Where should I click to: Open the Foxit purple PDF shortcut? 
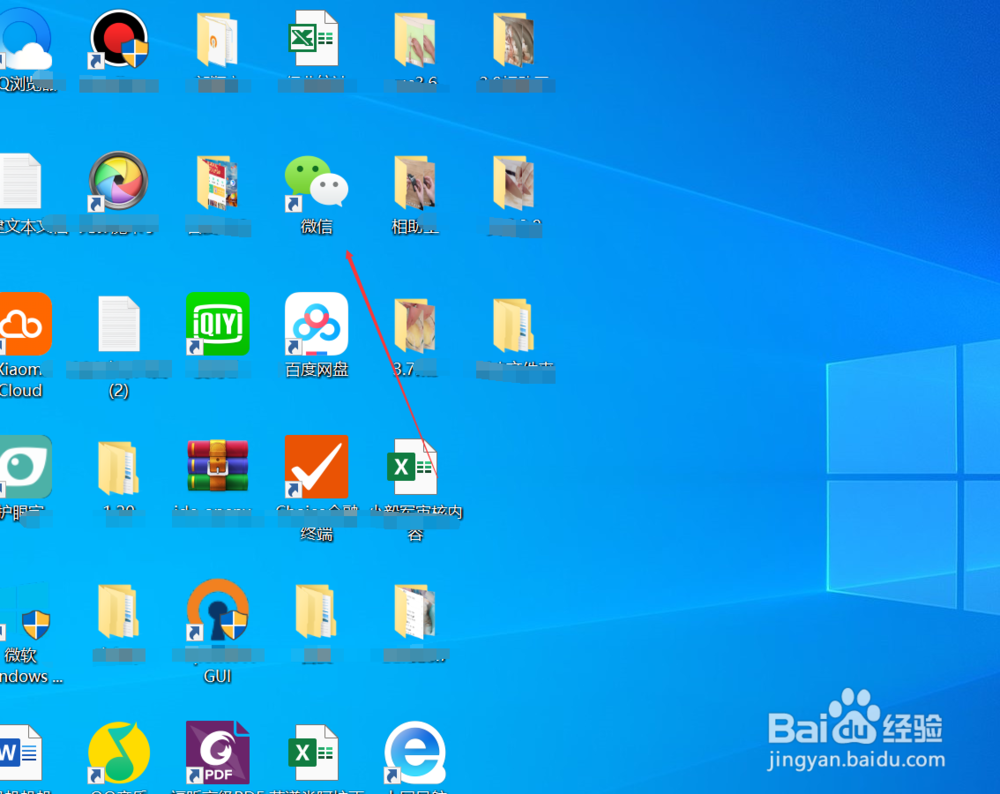point(217,753)
